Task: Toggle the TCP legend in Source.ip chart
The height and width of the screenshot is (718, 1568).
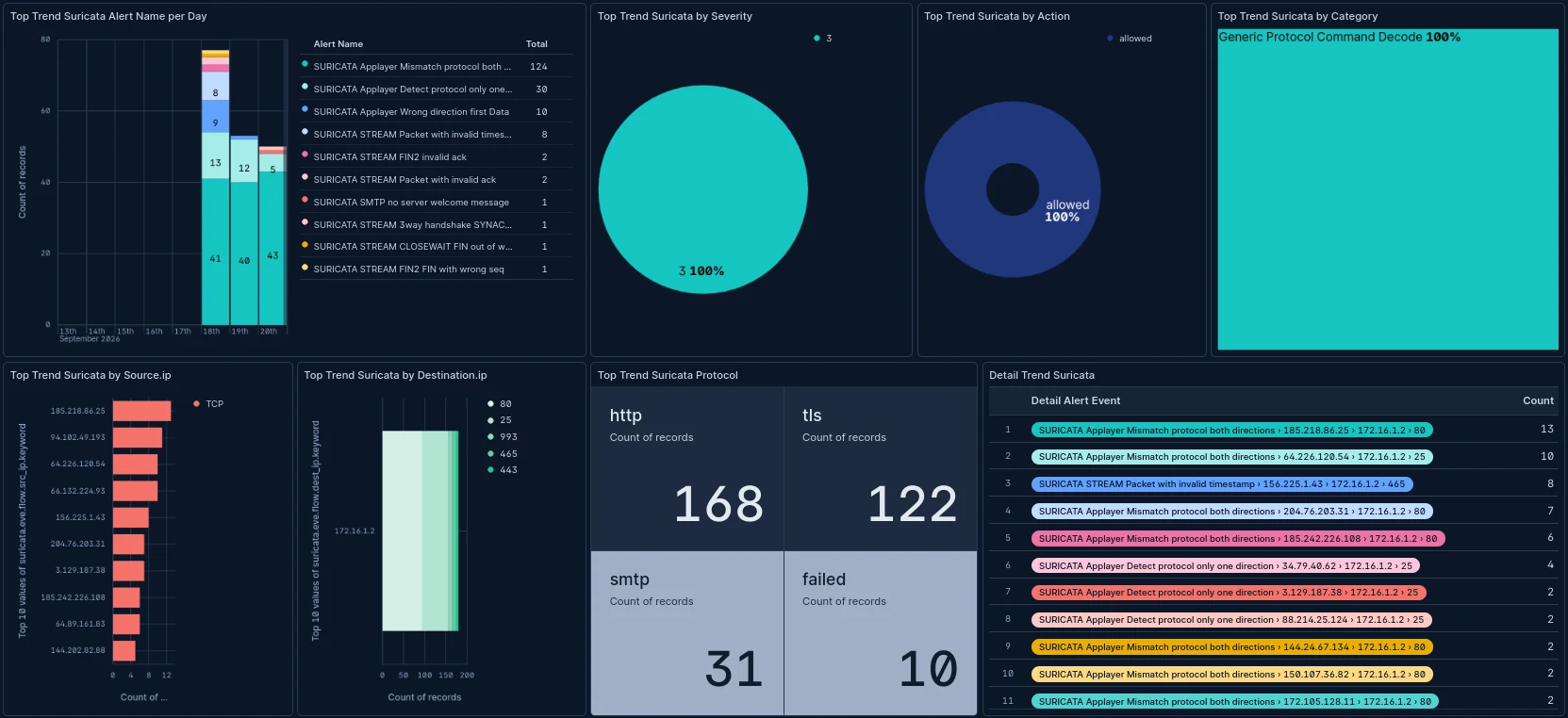Action: coord(208,404)
